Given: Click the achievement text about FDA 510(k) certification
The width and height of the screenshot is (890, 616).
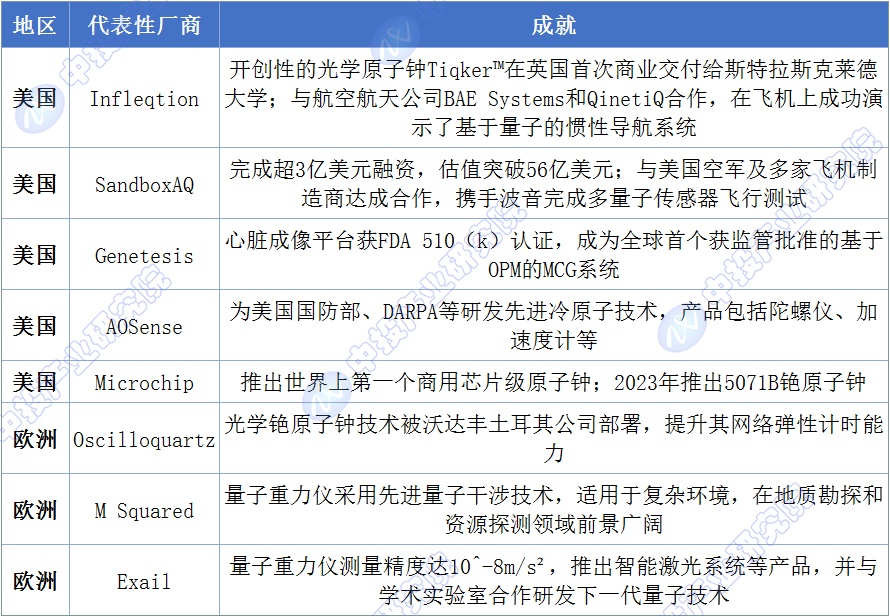Looking at the screenshot, I should pos(554,255).
